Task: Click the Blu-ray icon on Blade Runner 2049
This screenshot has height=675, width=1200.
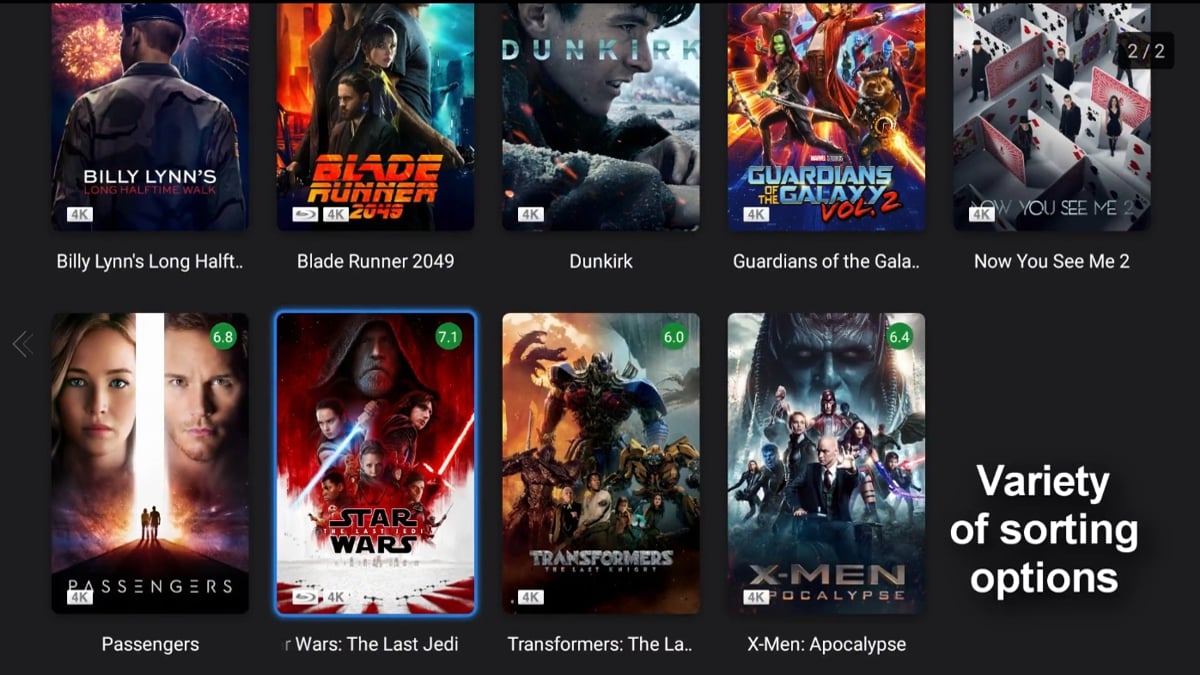Action: coord(305,214)
